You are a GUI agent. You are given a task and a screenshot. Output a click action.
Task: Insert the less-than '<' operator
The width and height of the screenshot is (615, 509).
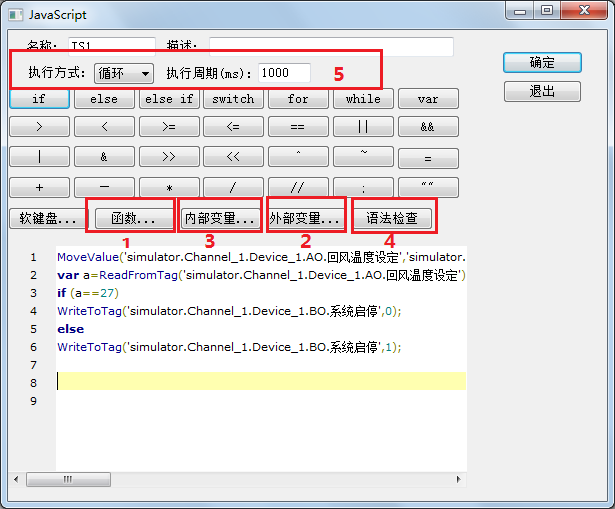click(104, 127)
